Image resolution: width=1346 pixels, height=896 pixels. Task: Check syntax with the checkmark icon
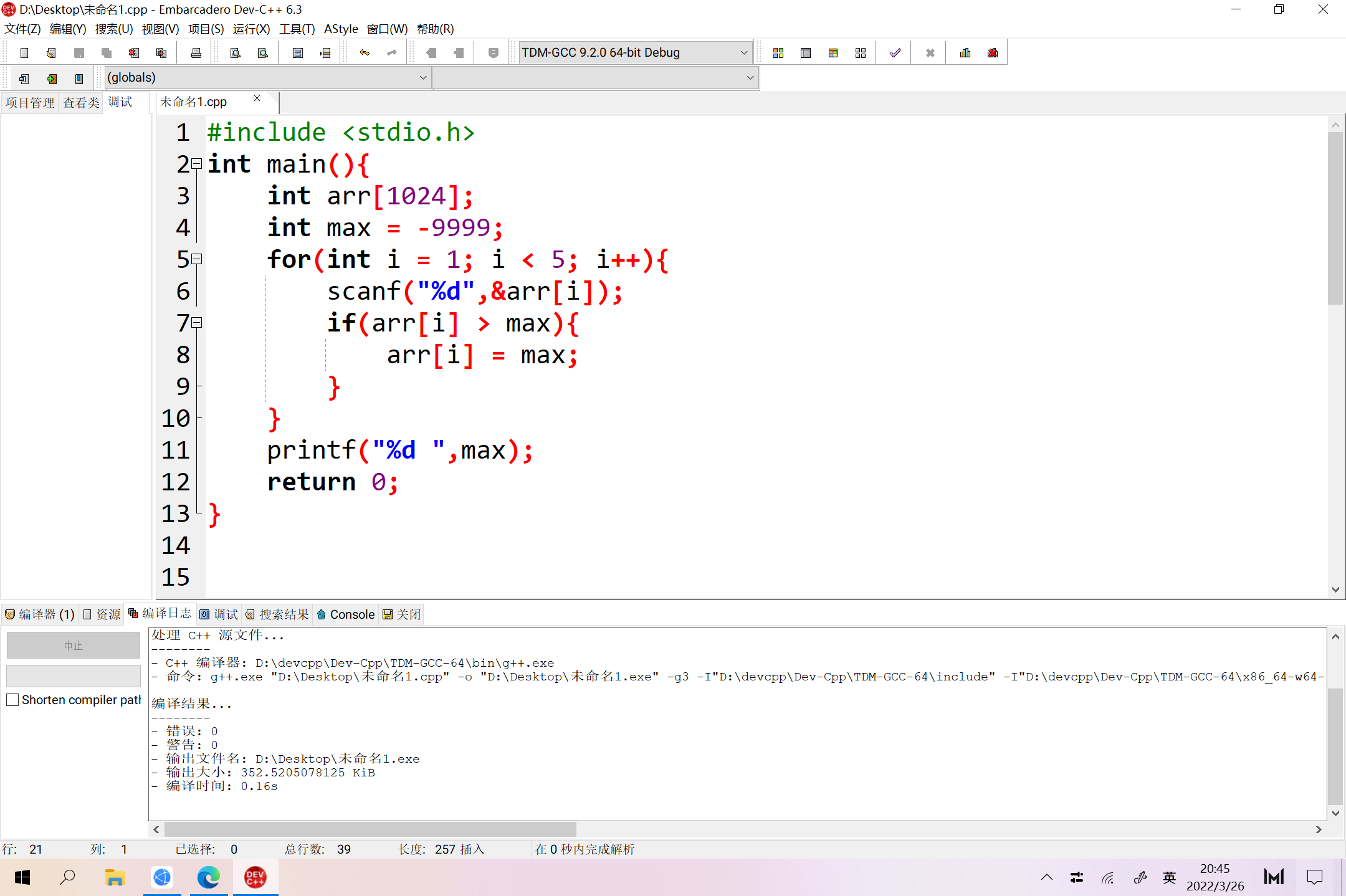click(894, 52)
